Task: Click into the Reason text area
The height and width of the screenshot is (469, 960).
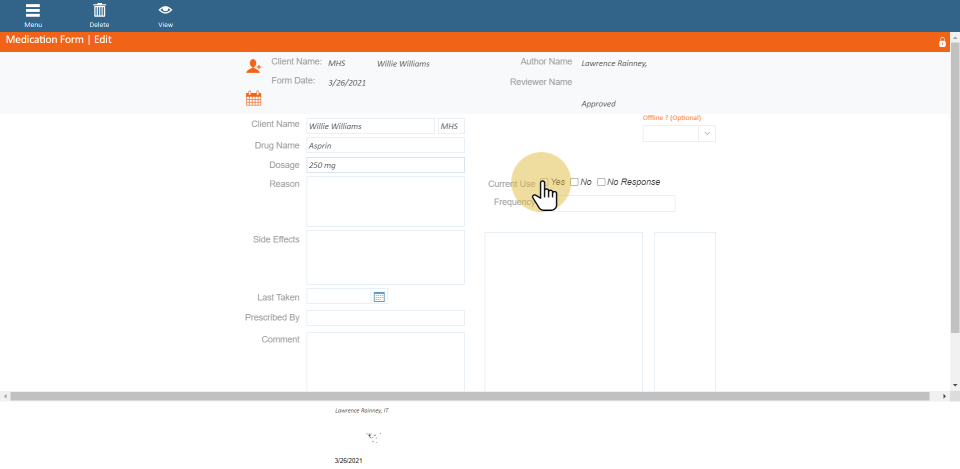Action: [385, 201]
